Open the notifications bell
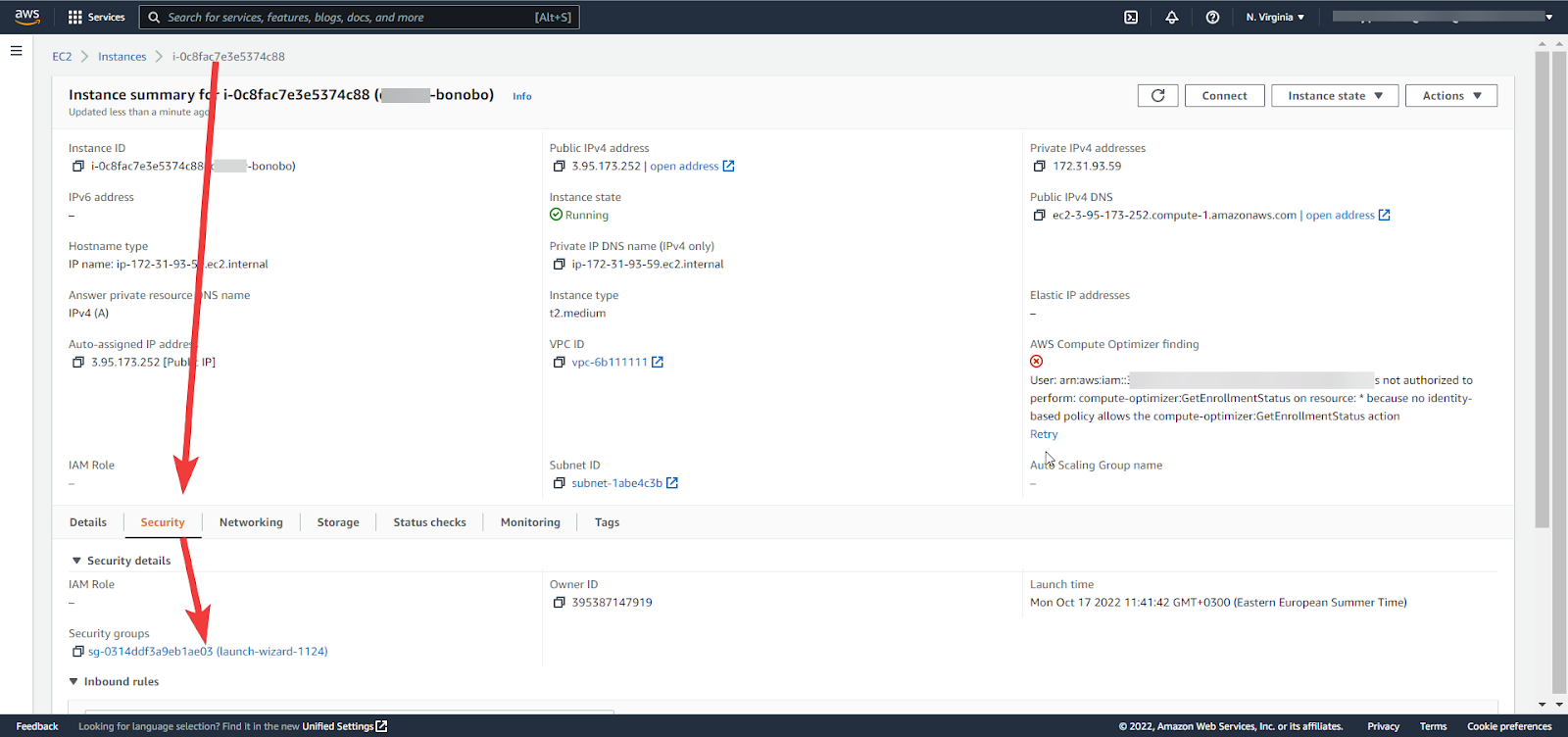 1172,18
